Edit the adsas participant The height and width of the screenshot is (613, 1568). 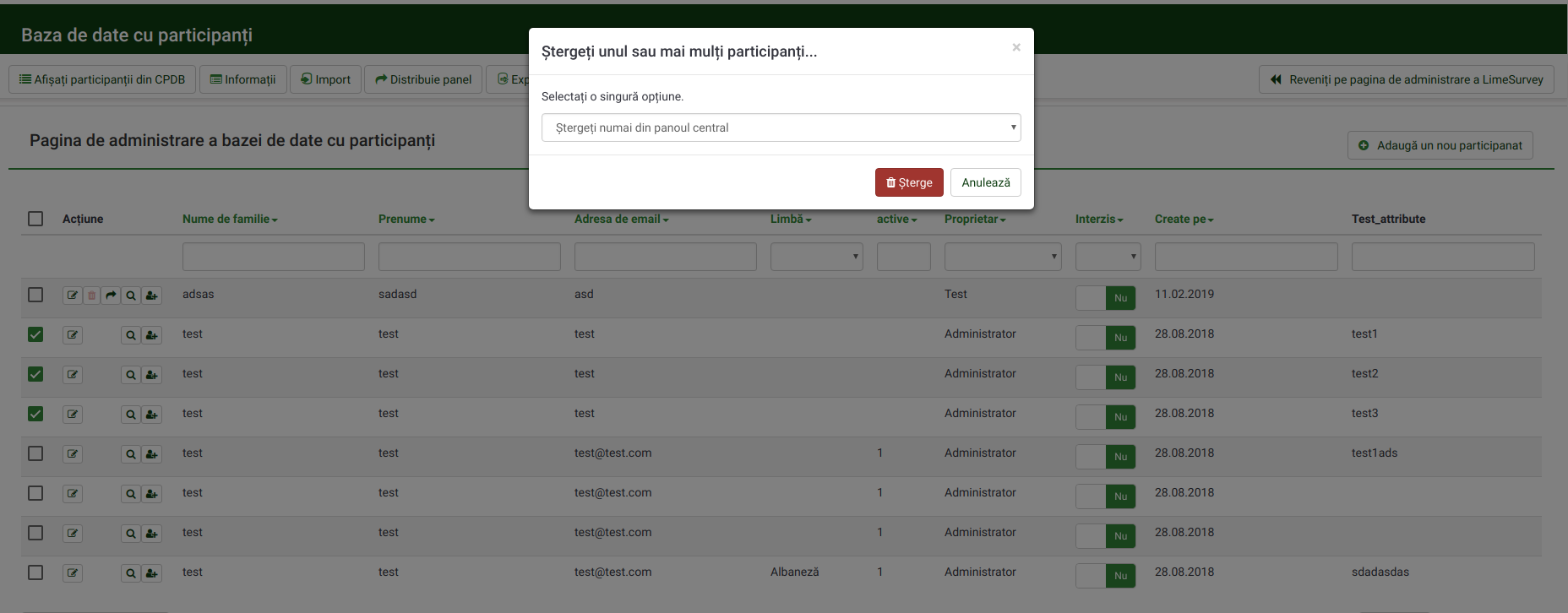(x=73, y=296)
